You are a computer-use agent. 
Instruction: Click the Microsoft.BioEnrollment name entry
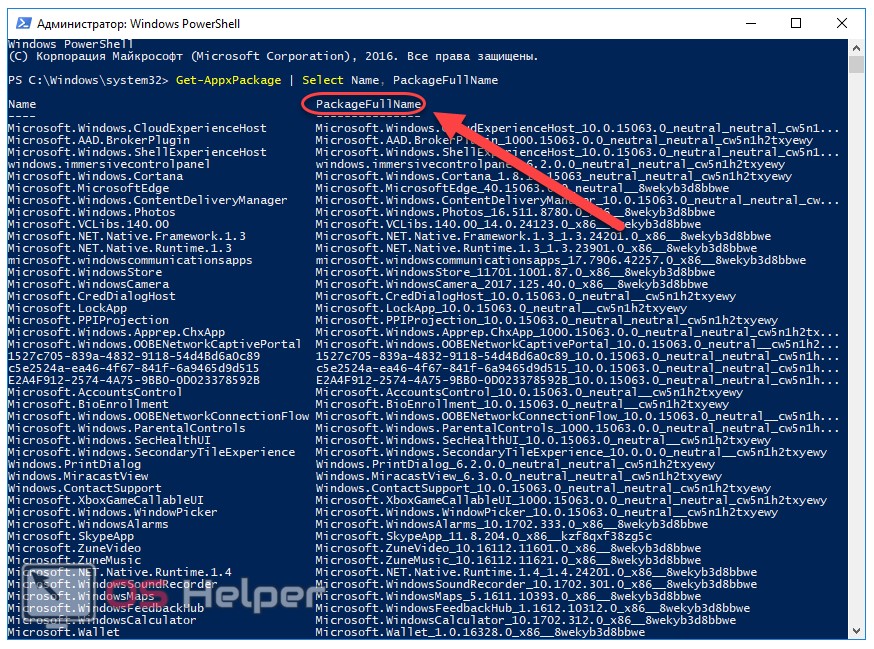88,404
